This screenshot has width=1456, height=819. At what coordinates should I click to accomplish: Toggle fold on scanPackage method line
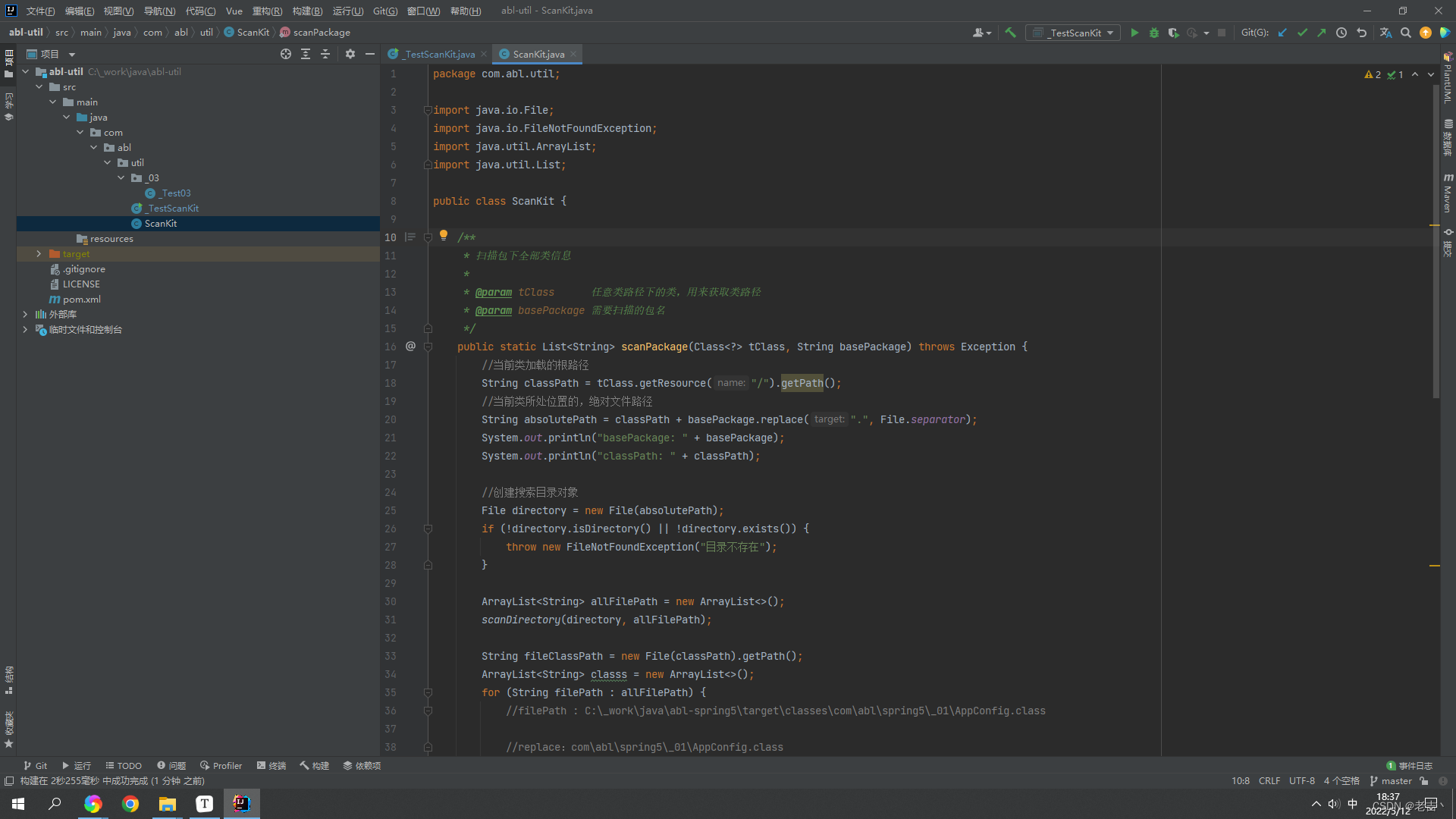click(428, 347)
